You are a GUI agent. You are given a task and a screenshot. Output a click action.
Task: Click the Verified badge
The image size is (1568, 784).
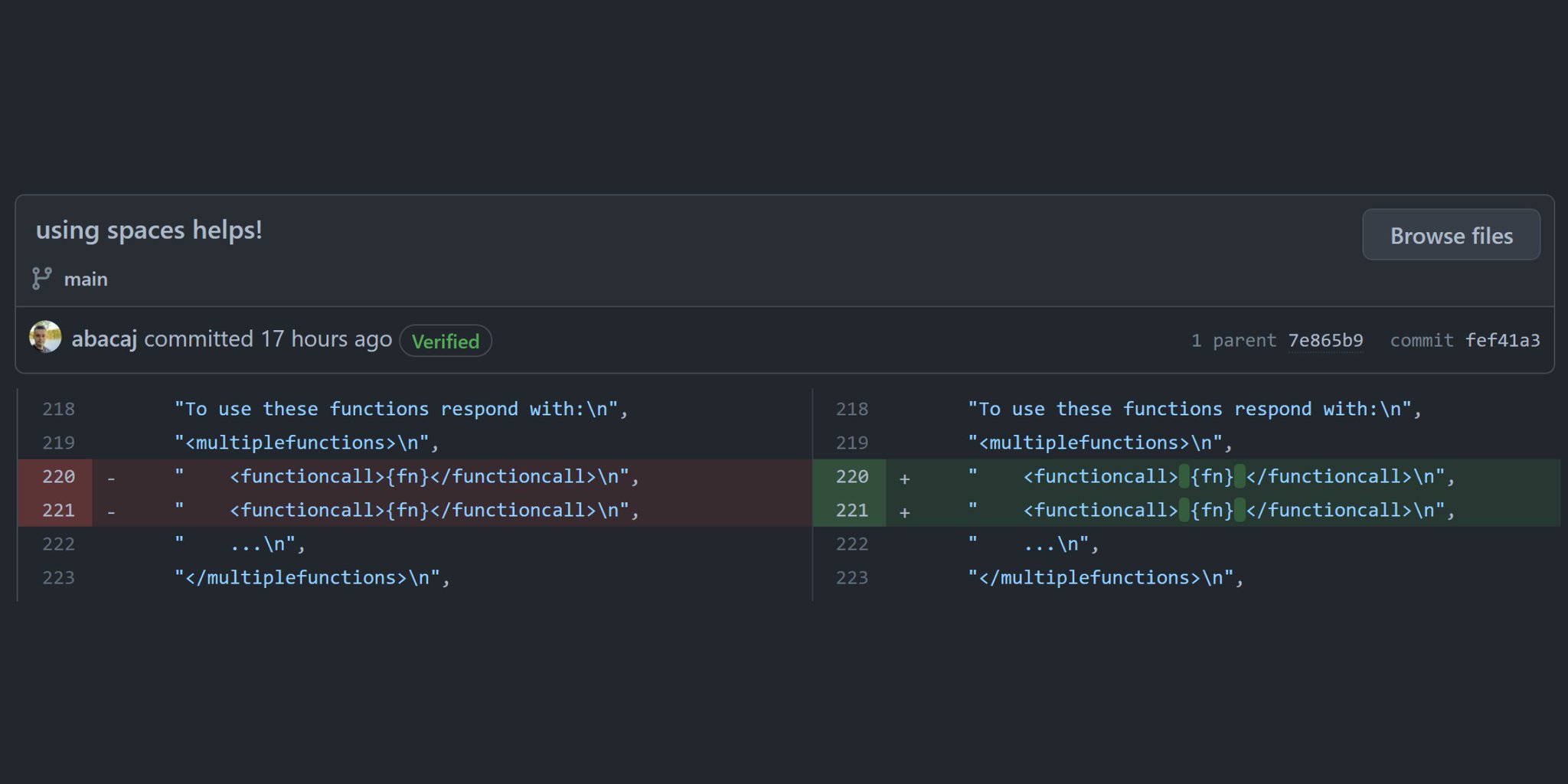[x=446, y=341]
